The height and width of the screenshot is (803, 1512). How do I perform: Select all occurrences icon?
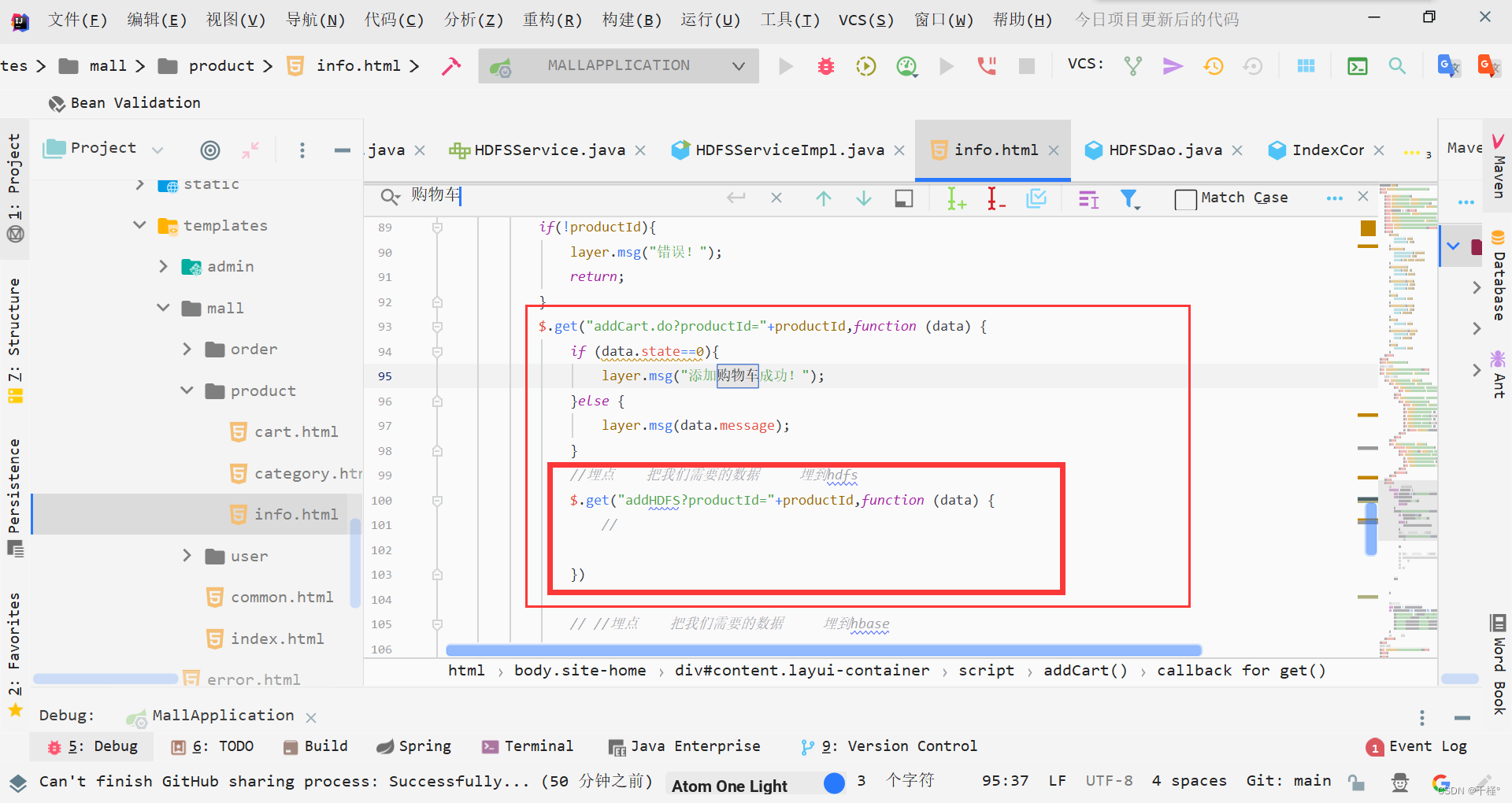[1036, 198]
